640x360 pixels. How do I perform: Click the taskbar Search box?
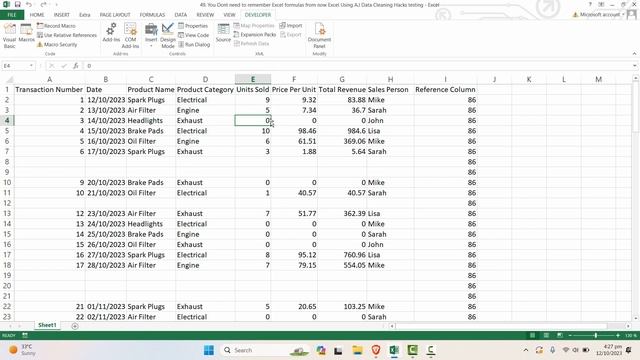[x=266, y=350]
